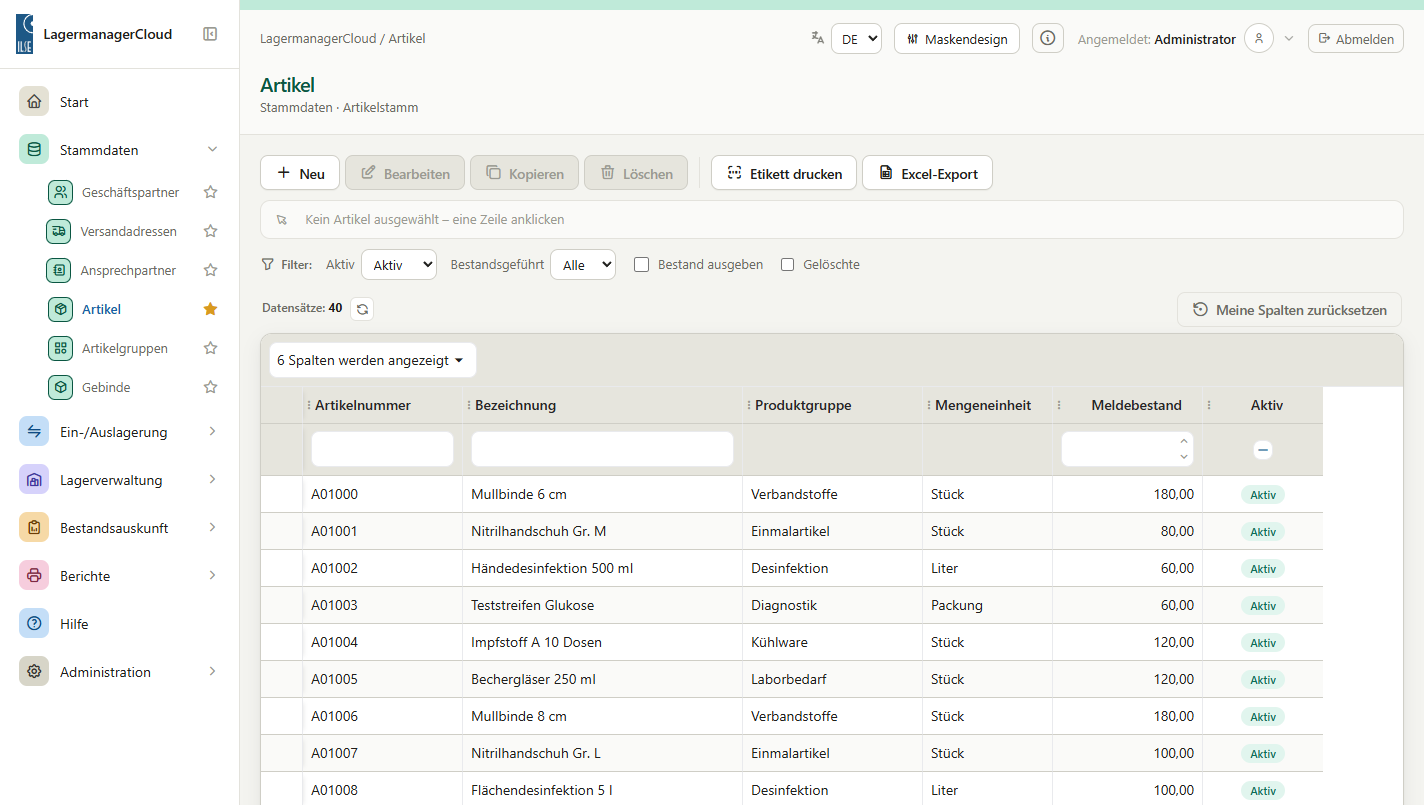Focus the Bezeichnung filter input

click(x=602, y=449)
